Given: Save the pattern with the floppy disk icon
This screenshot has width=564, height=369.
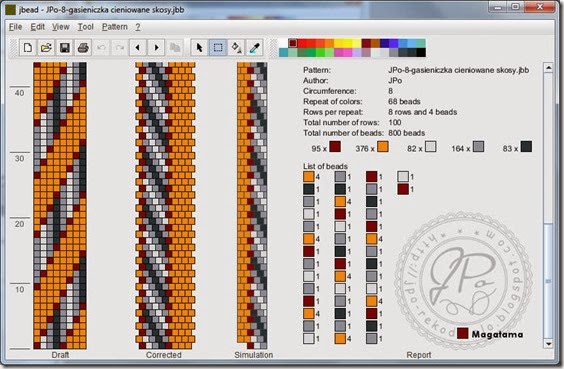Looking at the screenshot, I should tap(65, 47).
